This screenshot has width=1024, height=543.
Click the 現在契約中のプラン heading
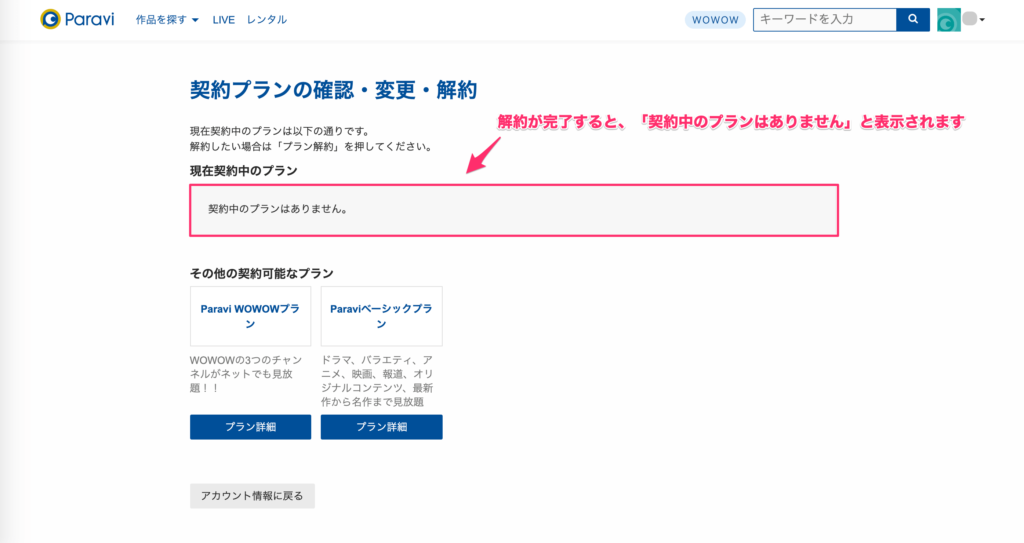(244, 171)
